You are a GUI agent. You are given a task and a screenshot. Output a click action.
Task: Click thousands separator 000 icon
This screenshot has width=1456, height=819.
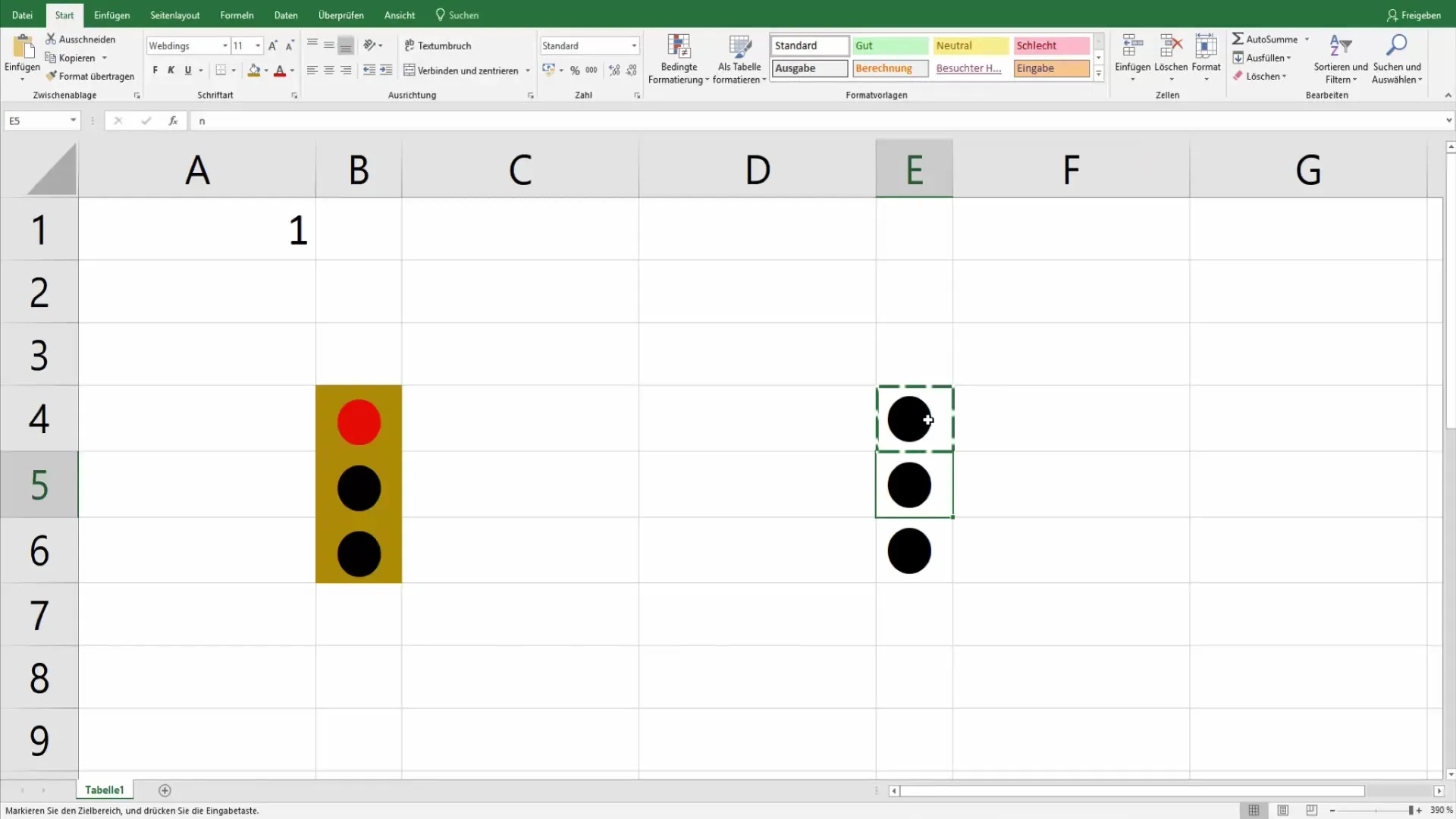pyautogui.click(x=591, y=71)
